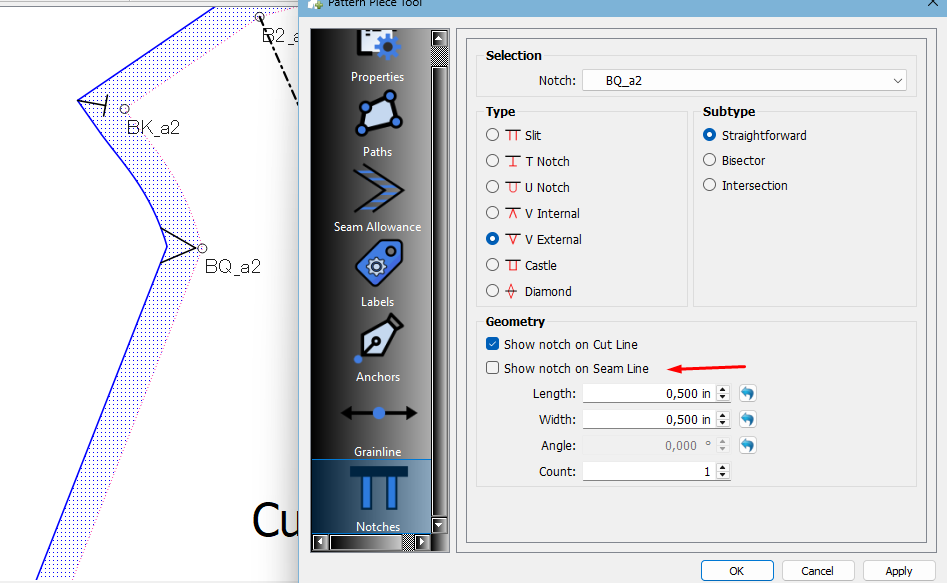Click the Anchors pen icon
947x583 pixels.
pos(377,341)
